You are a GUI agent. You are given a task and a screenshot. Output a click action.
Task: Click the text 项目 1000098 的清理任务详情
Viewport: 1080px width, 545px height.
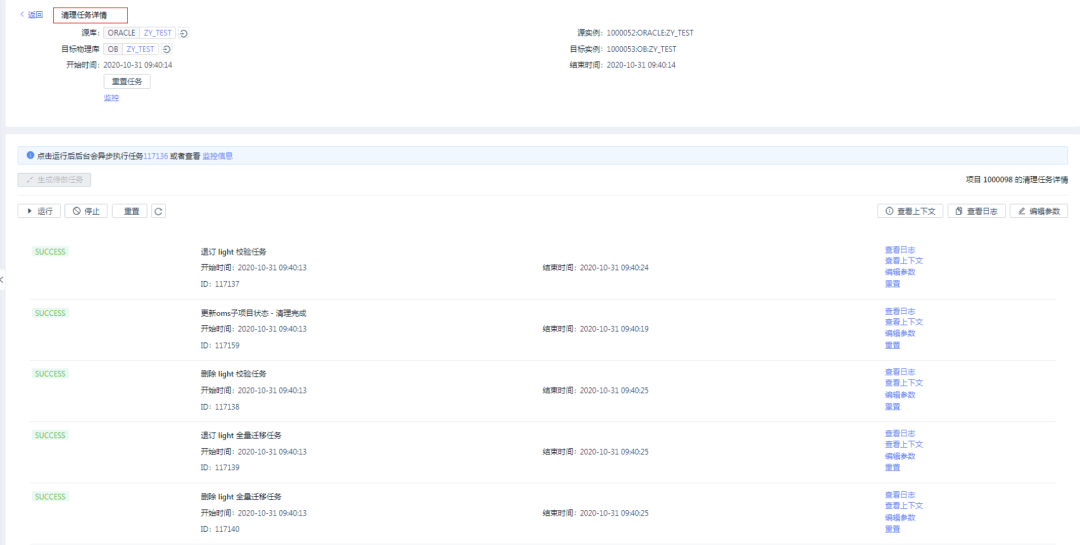click(1017, 180)
